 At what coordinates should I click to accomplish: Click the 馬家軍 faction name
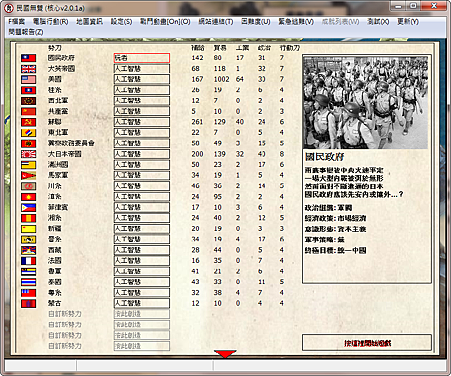[58, 175]
